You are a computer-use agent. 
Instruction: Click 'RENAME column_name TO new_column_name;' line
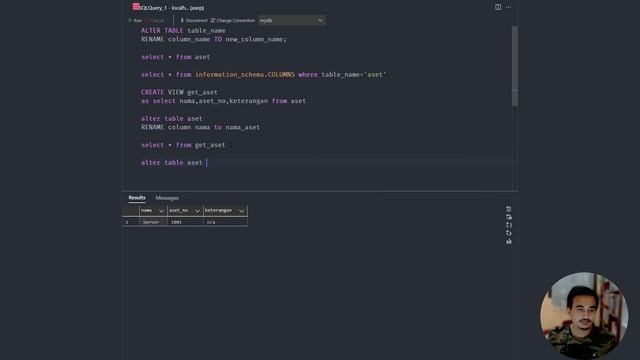tap(214, 40)
